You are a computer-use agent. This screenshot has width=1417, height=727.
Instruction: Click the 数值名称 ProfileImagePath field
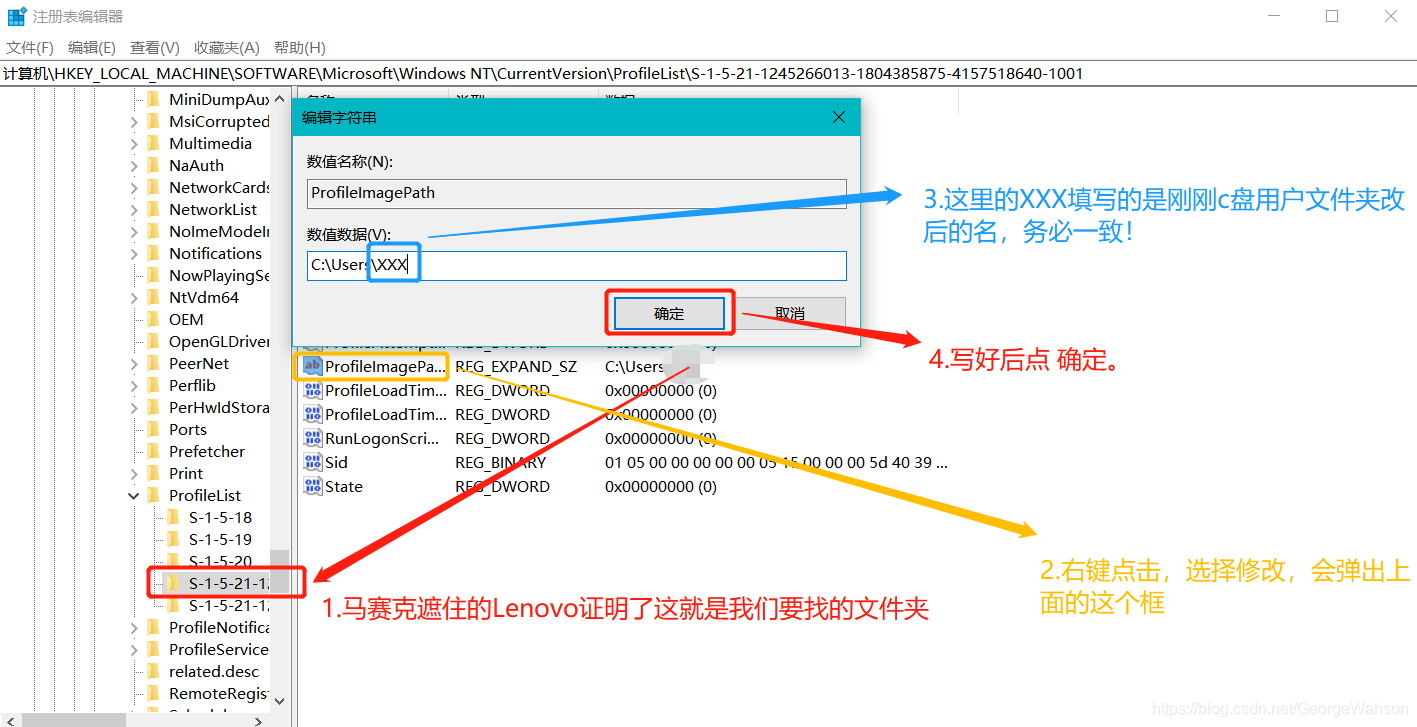click(x=577, y=193)
